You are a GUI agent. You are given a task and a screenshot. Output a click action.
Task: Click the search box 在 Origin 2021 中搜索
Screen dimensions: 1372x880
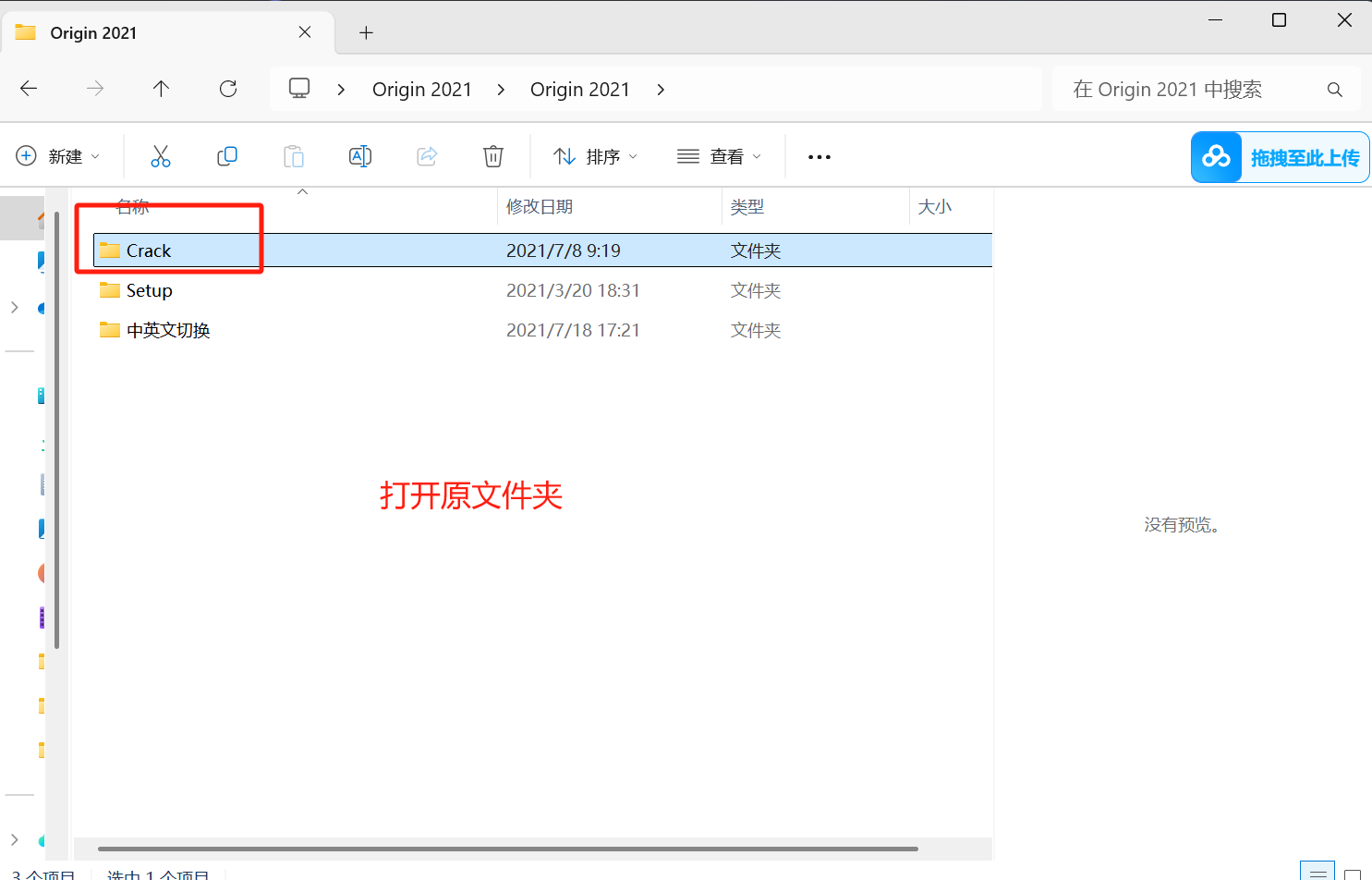pyautogui.click(x=1192, y=88)
